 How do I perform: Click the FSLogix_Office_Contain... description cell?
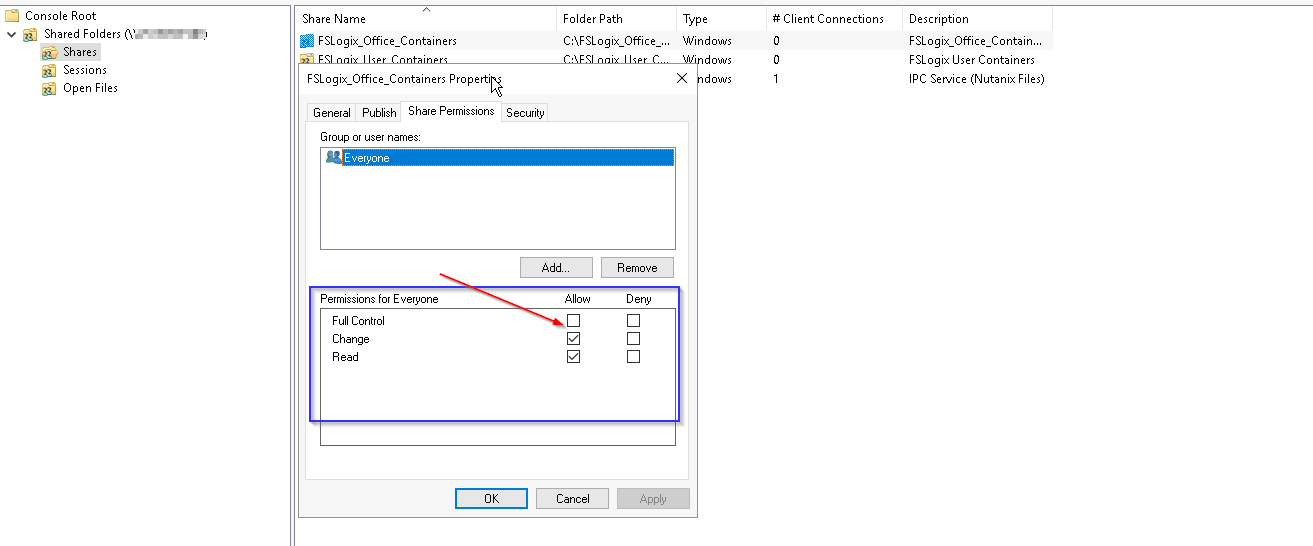click(975, 41)
